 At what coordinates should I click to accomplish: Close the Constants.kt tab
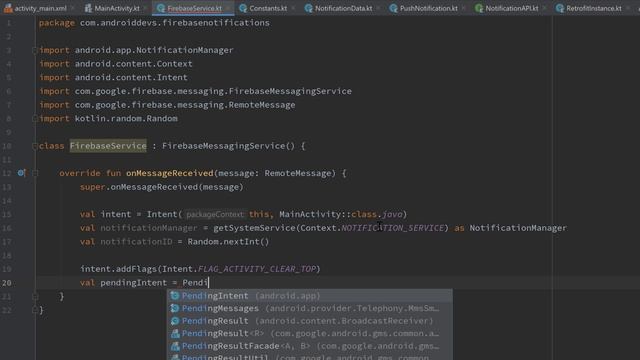pyautogui.click(x=293, y=8)
